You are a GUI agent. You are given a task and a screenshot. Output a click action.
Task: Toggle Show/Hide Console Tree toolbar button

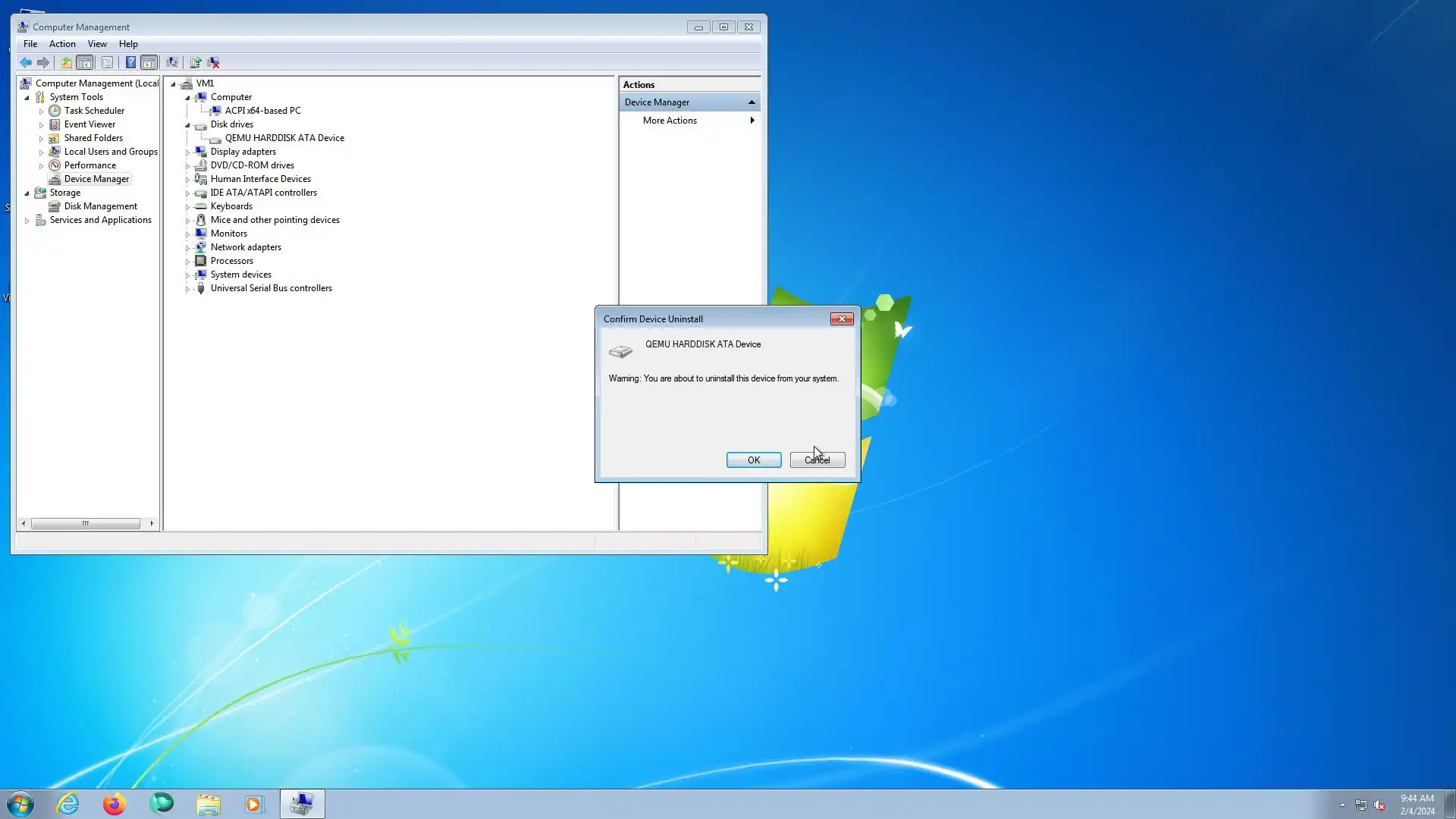click(85, 63)
